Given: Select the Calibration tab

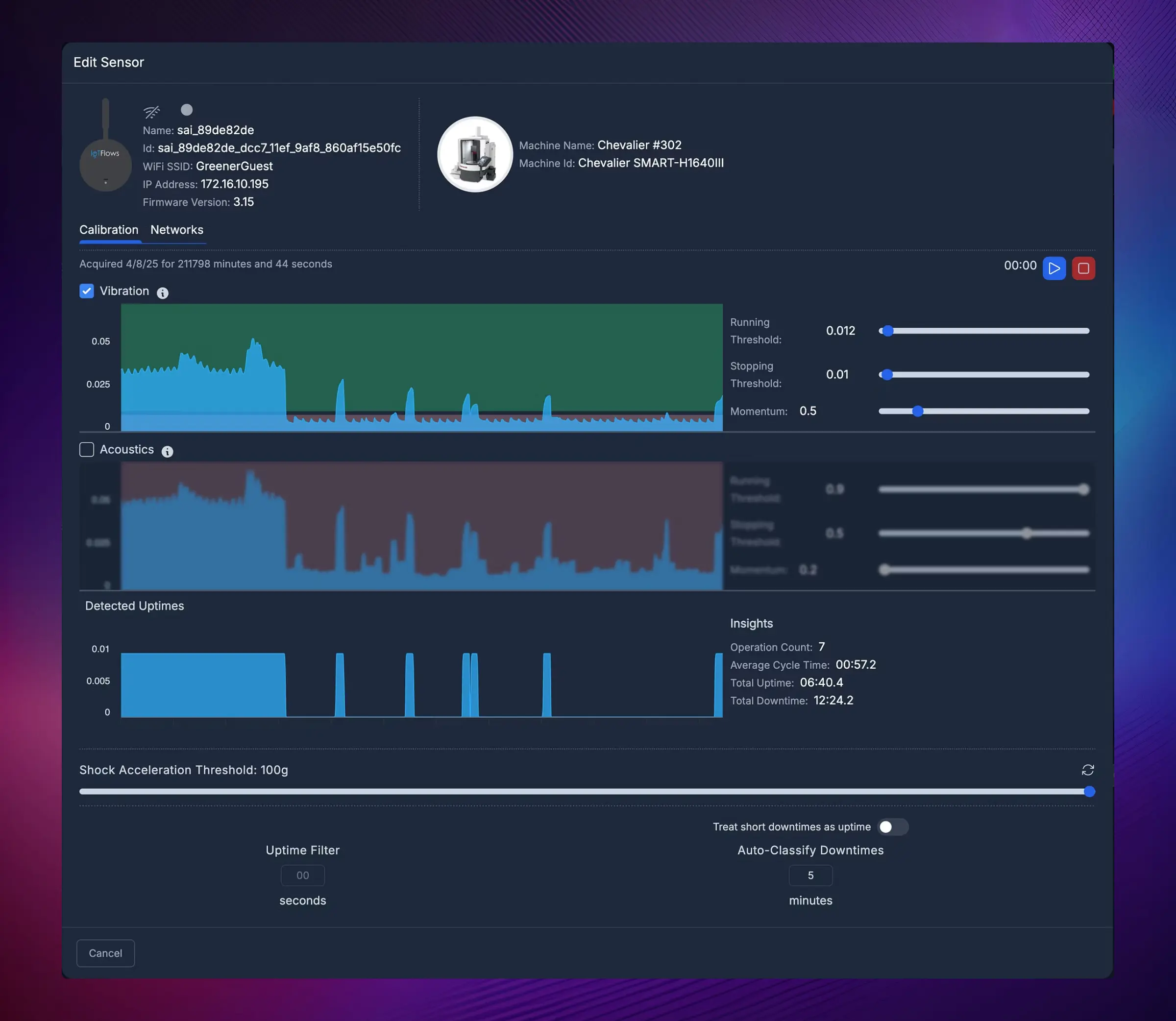Looking at the screenshot, I should [109, 230].
